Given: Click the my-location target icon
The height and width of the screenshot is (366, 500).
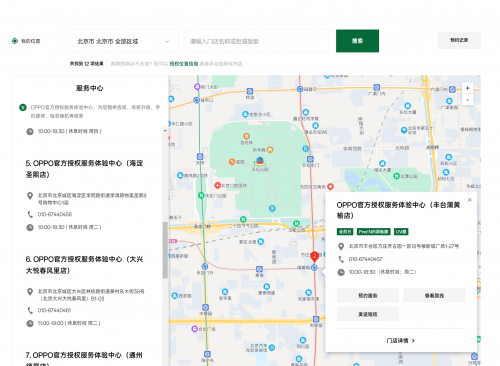Looking at the screenshot, I should [x=15, y=41].
